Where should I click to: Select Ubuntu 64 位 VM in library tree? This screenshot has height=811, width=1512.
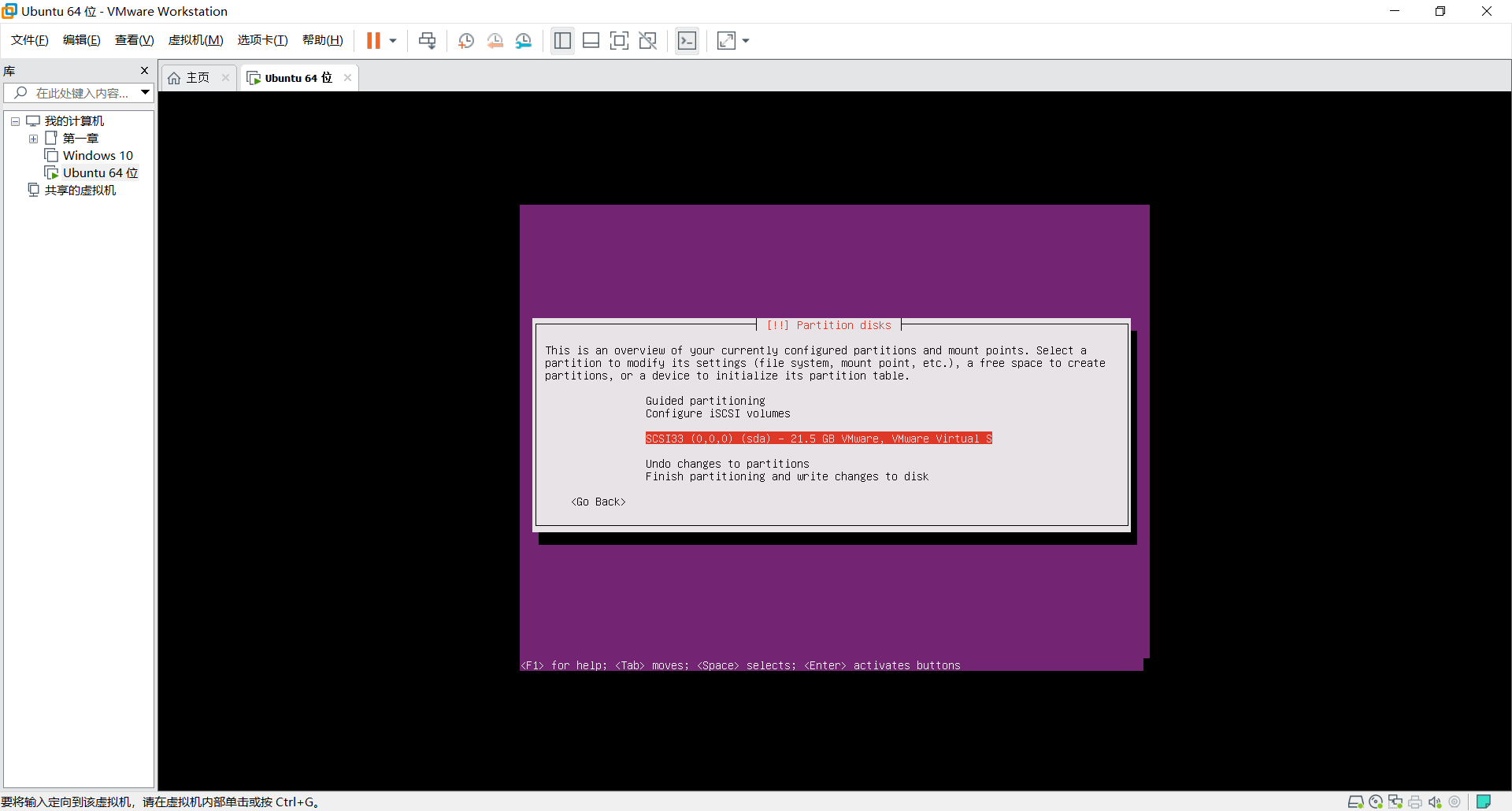(100, 173)
